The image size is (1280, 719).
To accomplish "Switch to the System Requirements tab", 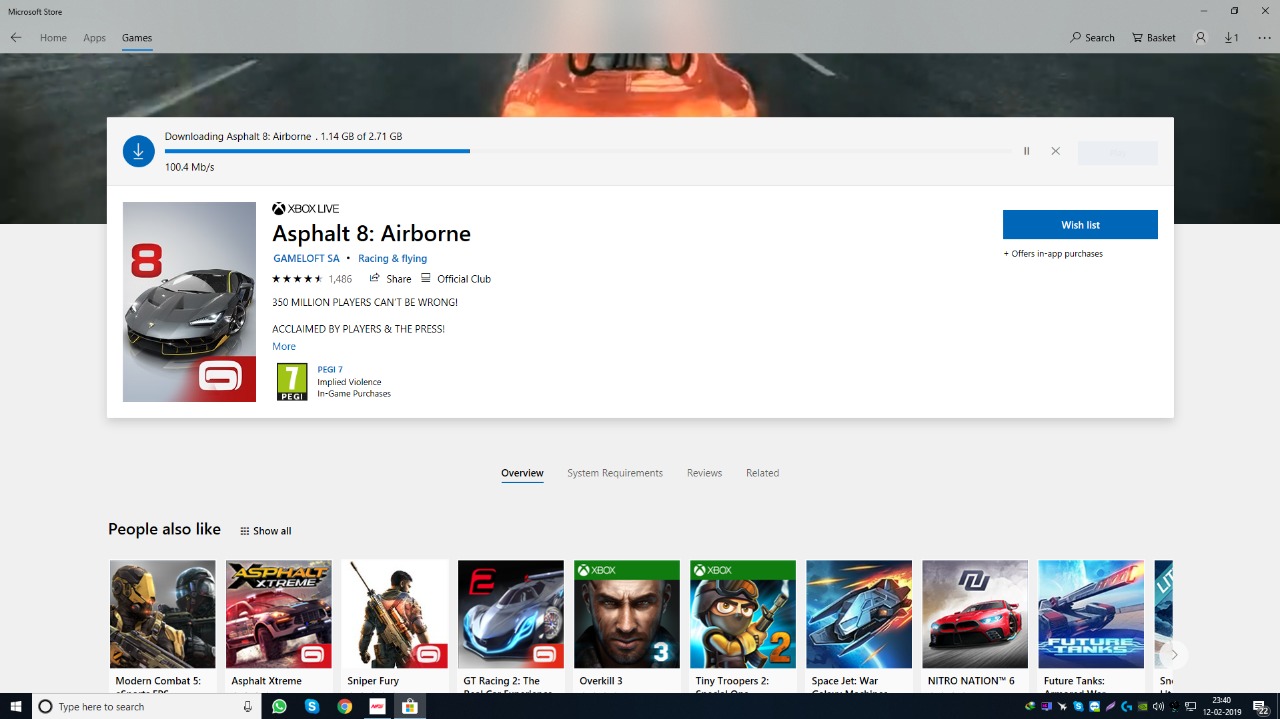I will tap(614, 473).
